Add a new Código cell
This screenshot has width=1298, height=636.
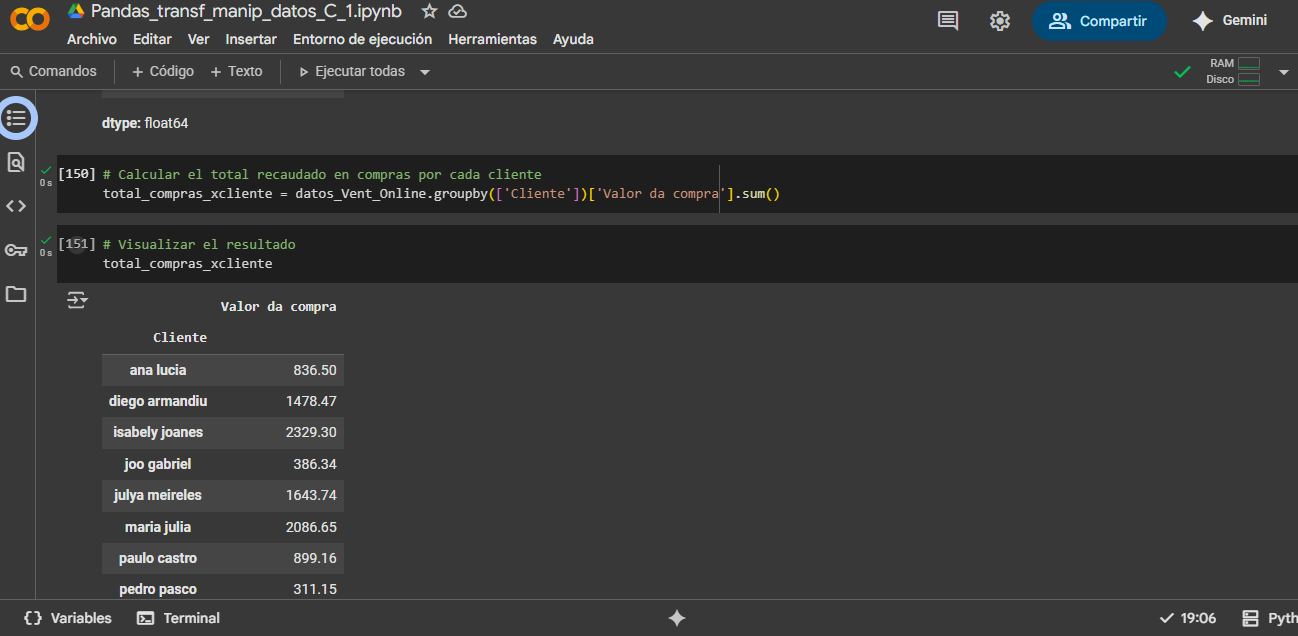[x=163, y=71]
